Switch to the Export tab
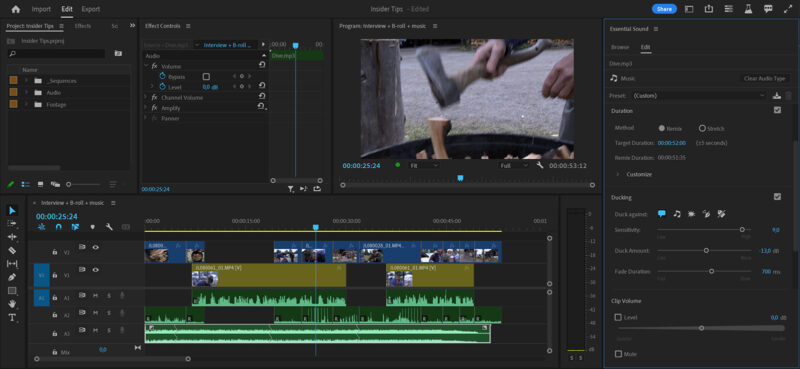800x369 pixels. [91, 9]
